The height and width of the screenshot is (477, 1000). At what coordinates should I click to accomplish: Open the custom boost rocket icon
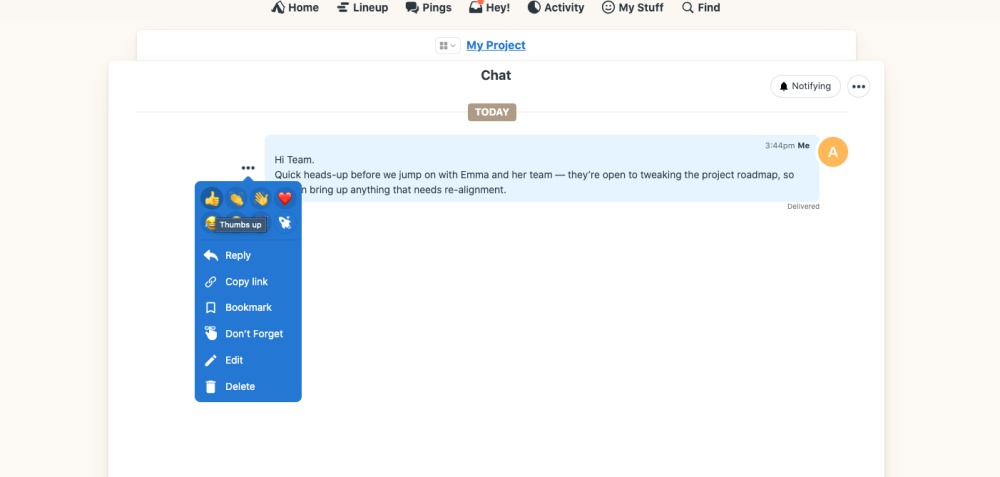click(285, 223)
